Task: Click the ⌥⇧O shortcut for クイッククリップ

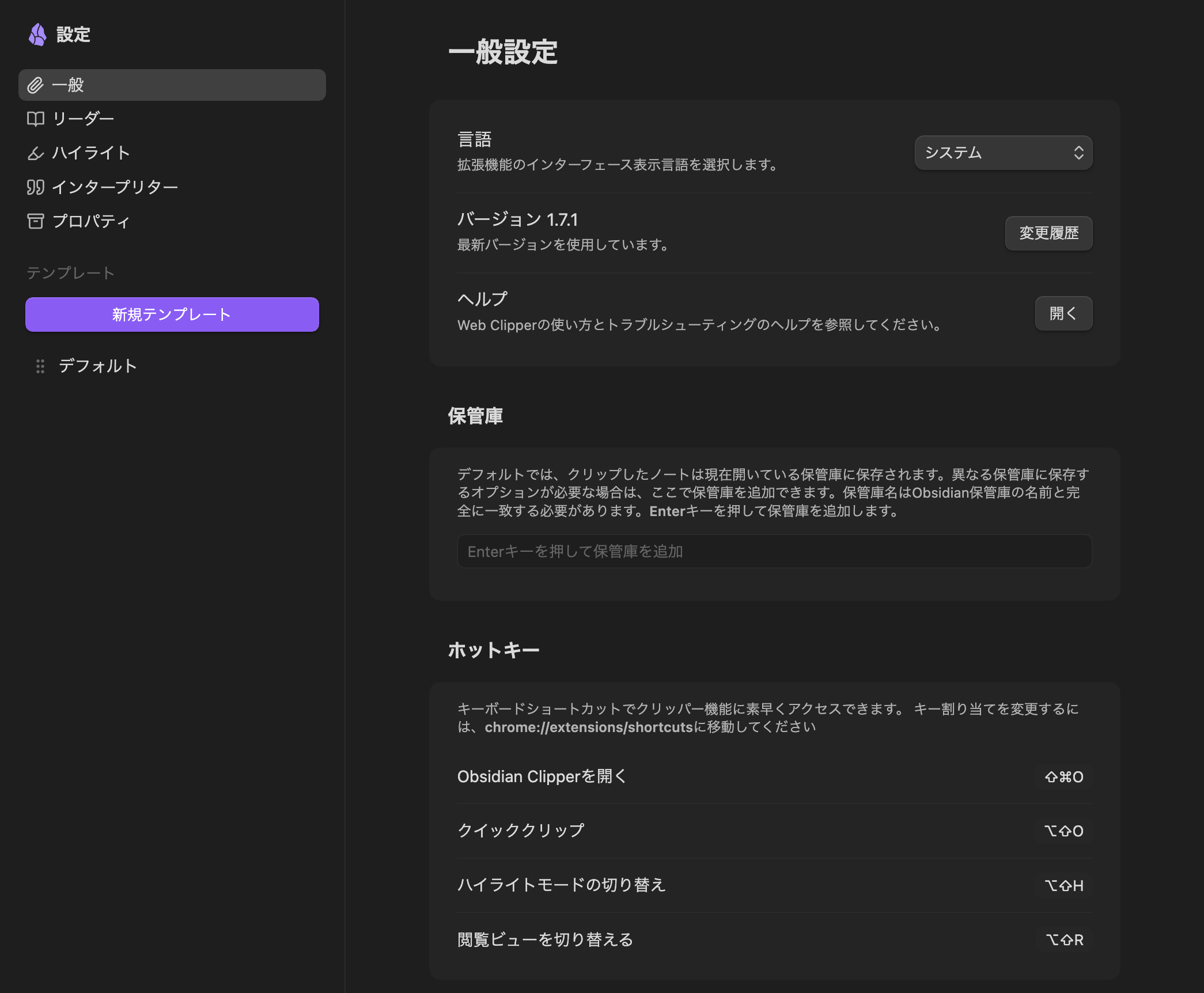Action: point(1064,831)
